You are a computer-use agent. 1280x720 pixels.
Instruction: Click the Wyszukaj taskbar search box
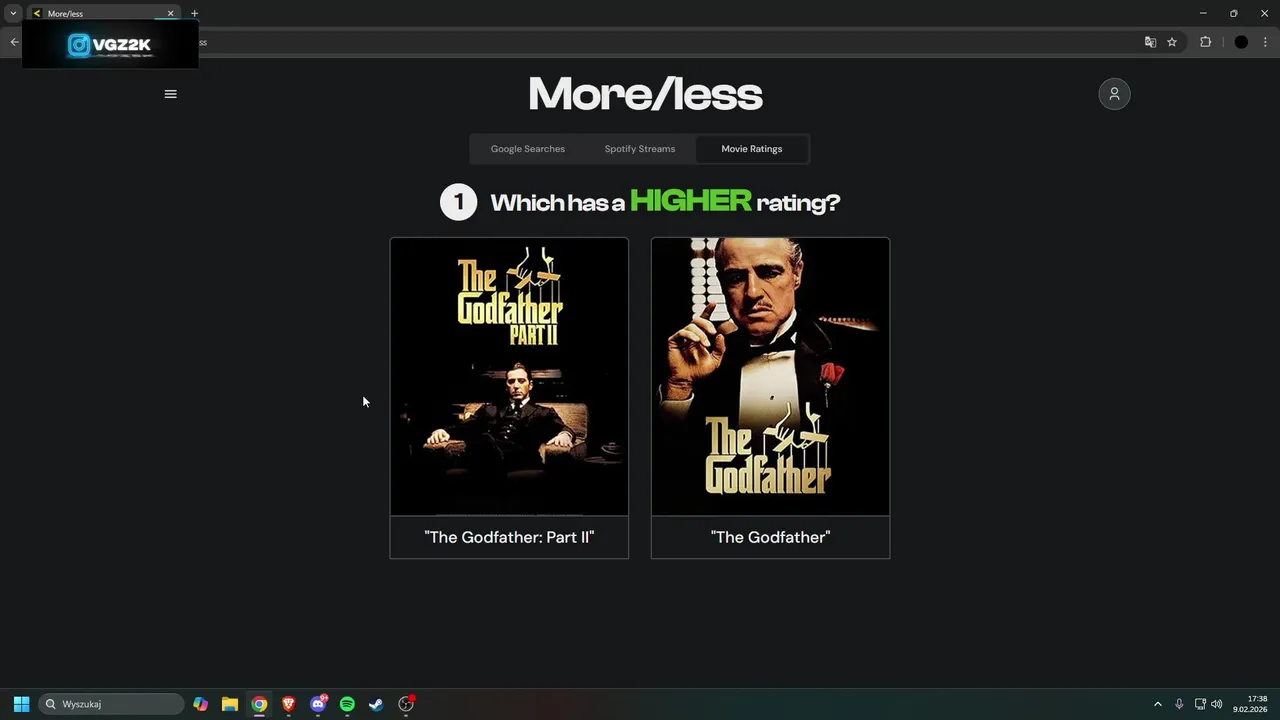click(111, 704)
